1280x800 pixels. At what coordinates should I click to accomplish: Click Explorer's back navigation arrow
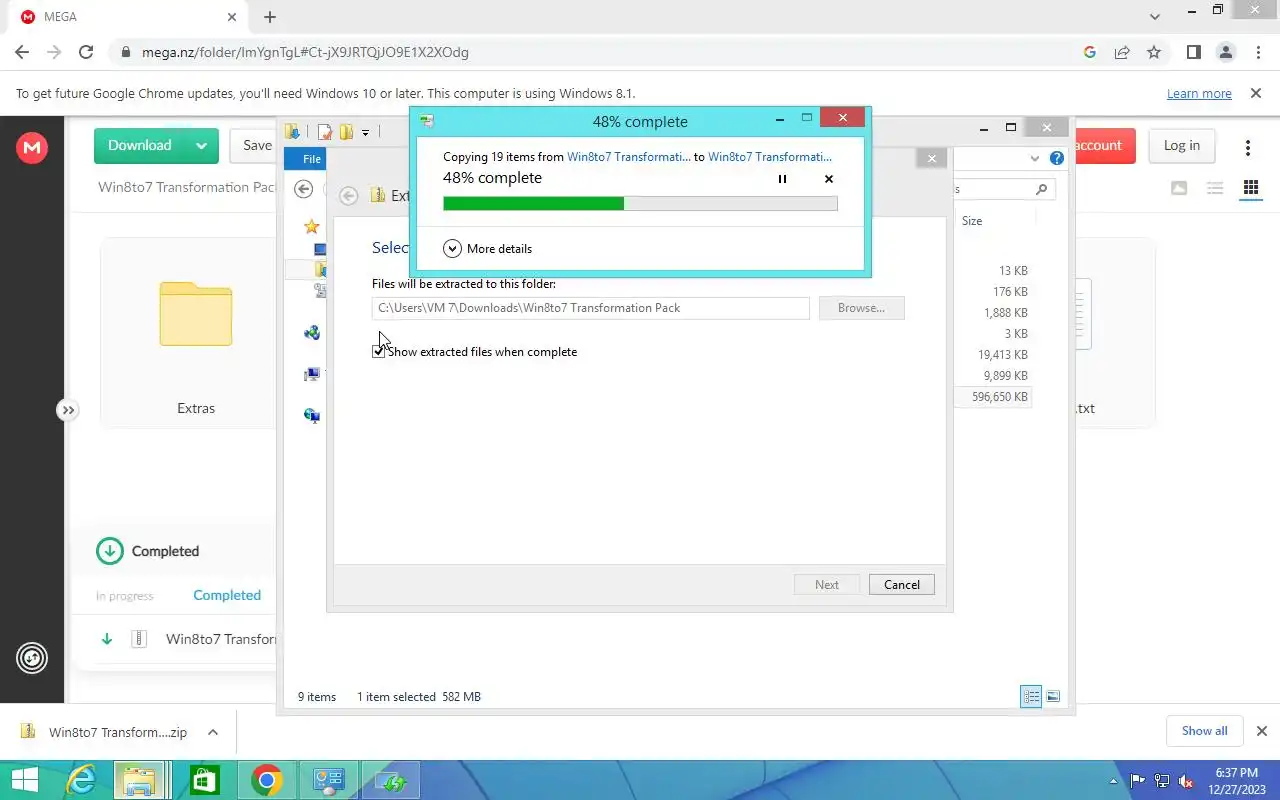pos(304,189)
